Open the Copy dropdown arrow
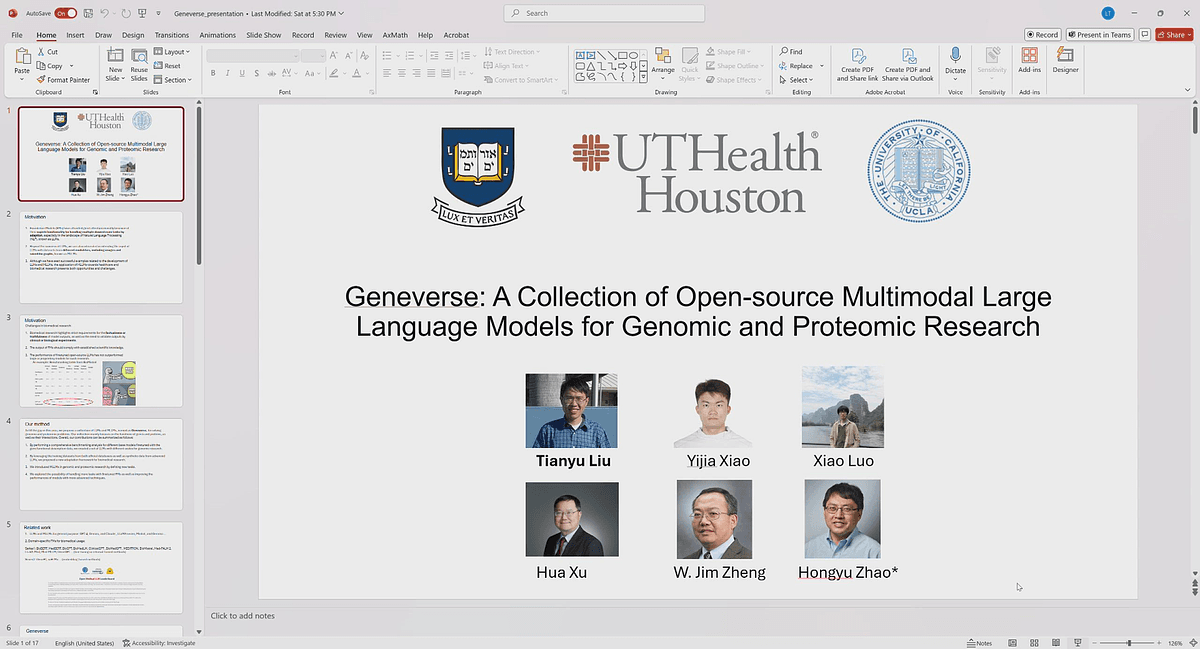This screenshot has height=649, width=1200. point(70,66)
